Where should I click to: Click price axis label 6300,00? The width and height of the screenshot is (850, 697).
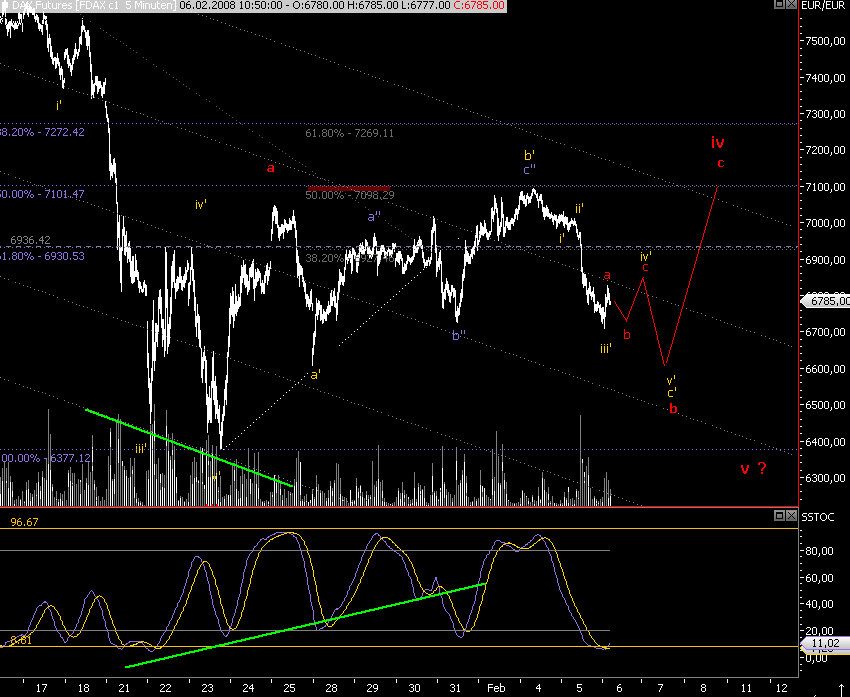(x=826, y=478)
